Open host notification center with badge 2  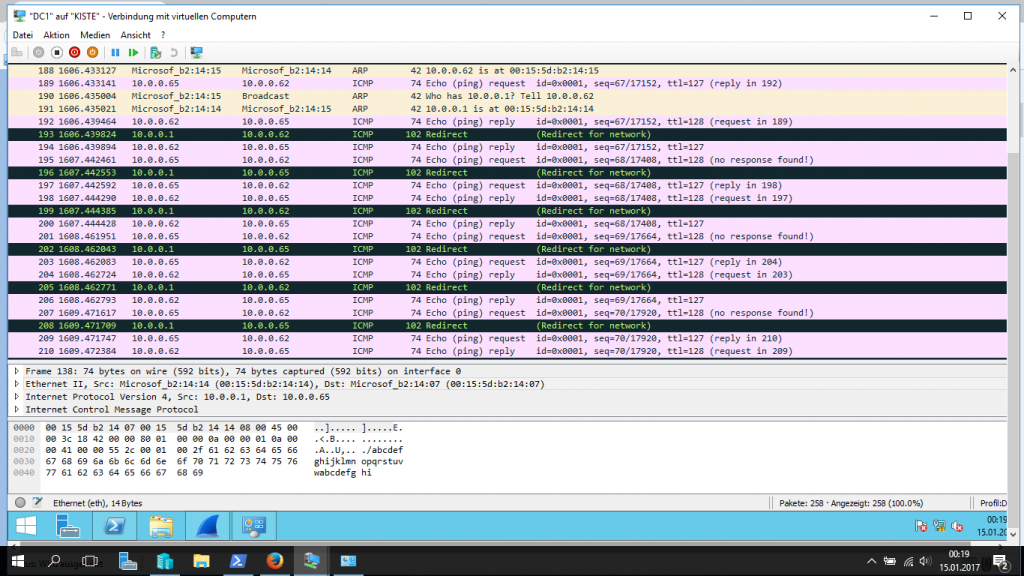[x=1000, y=561]
